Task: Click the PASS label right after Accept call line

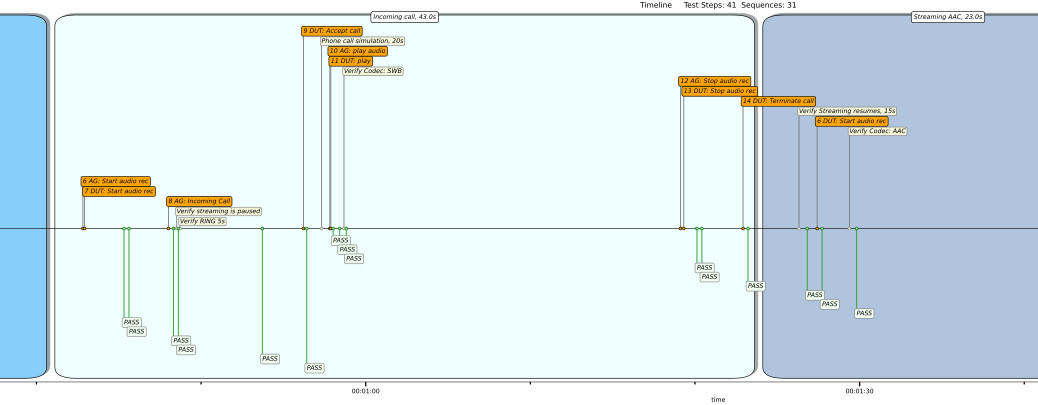Action: (314, 367)
